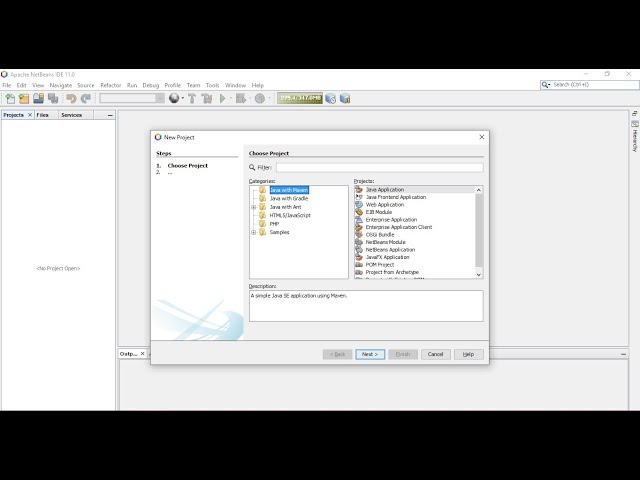
Task: Click the NetBeans Module puzzle icon
Action: (359, 242)
